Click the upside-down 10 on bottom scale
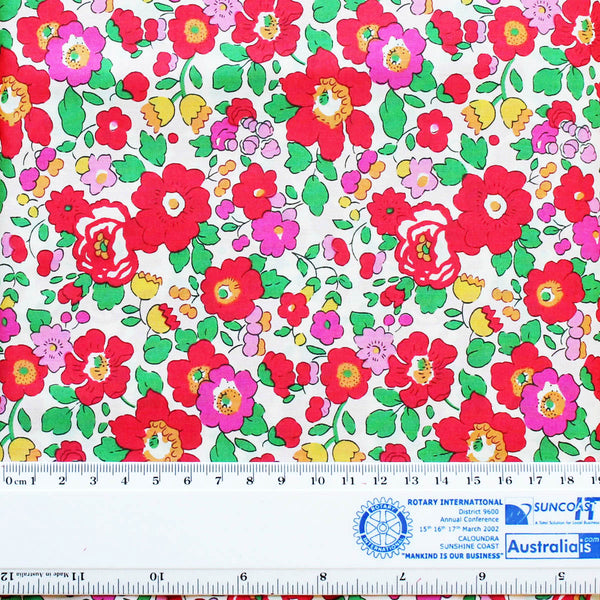Screen dimensions: 600x600 (158, 577)
